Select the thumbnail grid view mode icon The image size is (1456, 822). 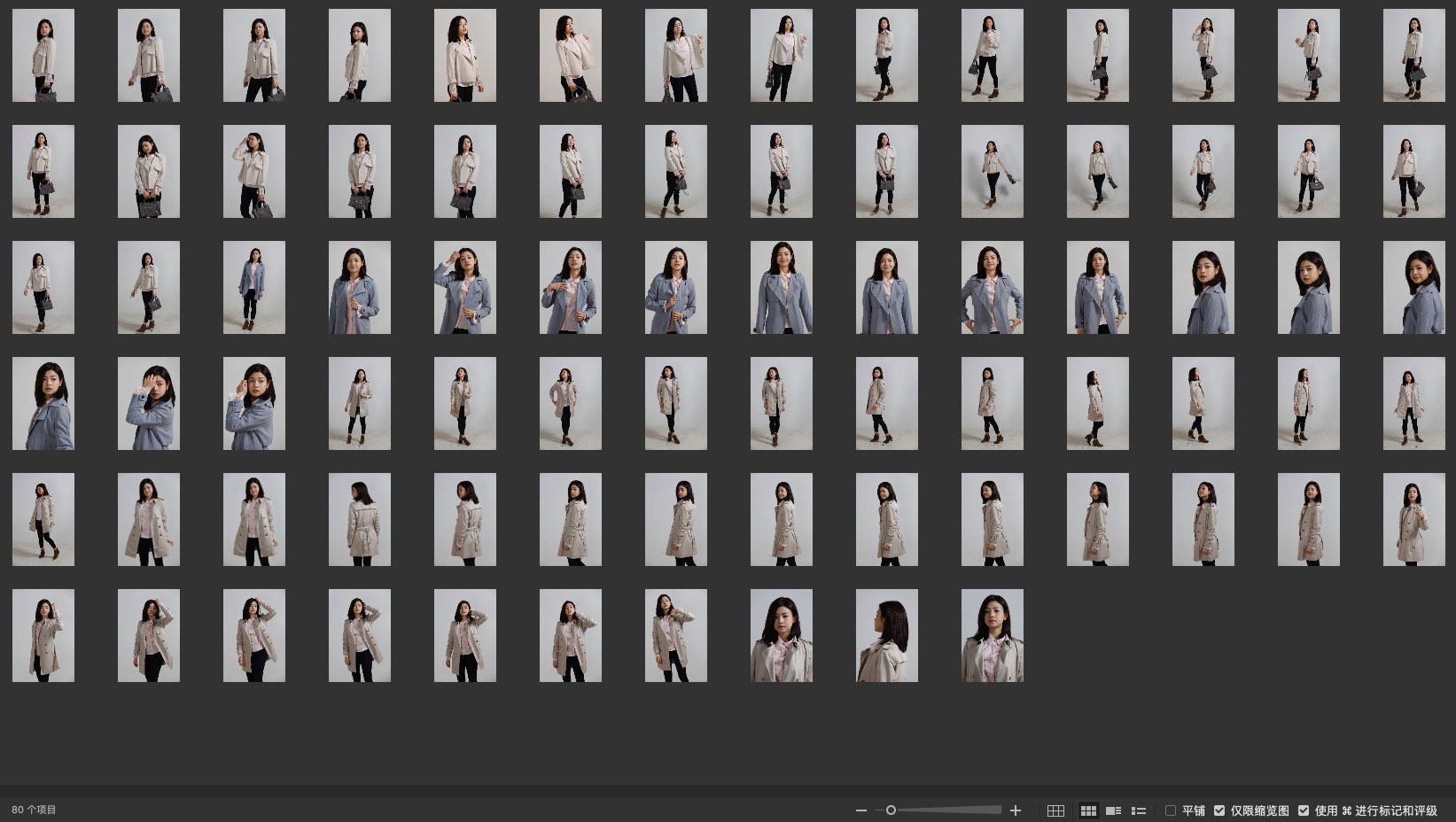click(1088, 810)
